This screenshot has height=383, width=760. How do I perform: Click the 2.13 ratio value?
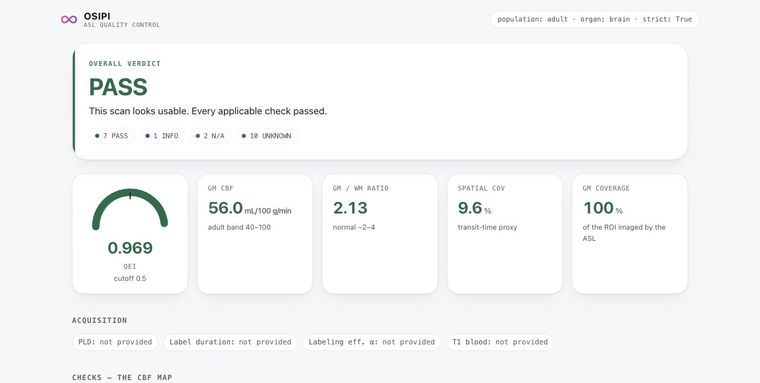[x=350, y=208]
